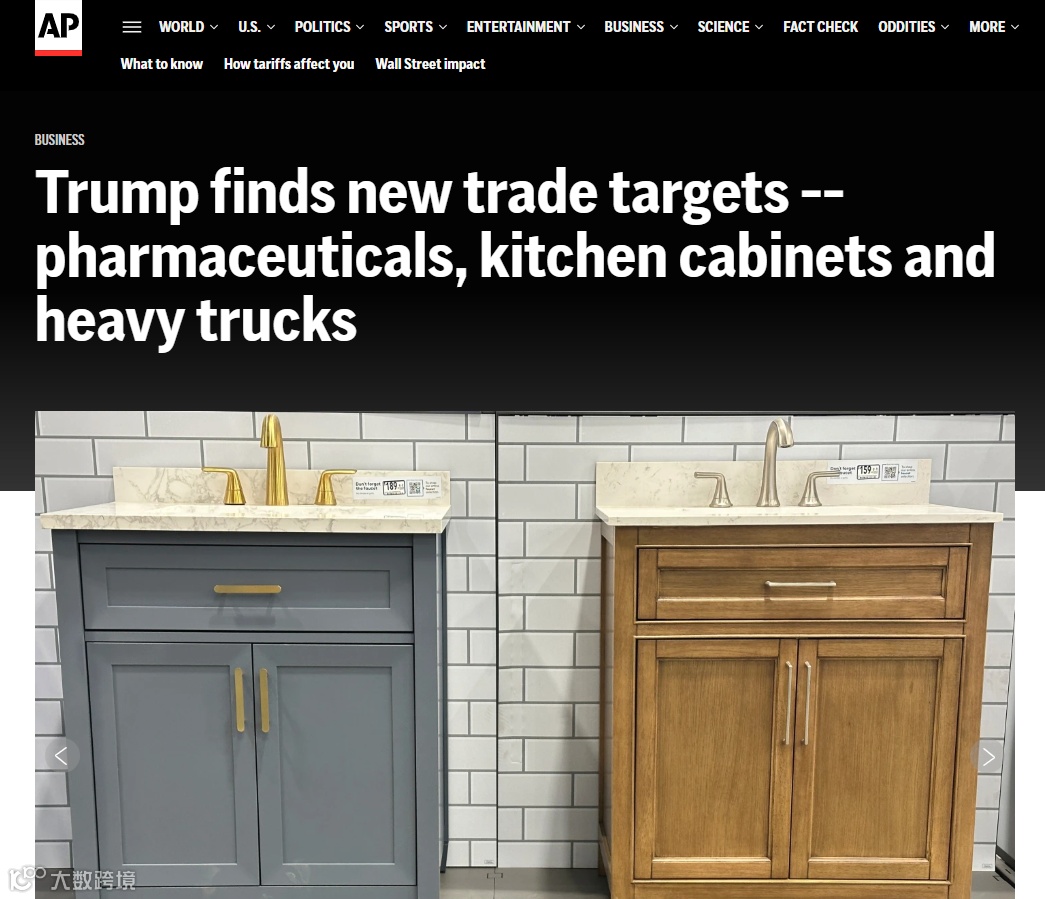Open the Fact Check section

point(820,27)
